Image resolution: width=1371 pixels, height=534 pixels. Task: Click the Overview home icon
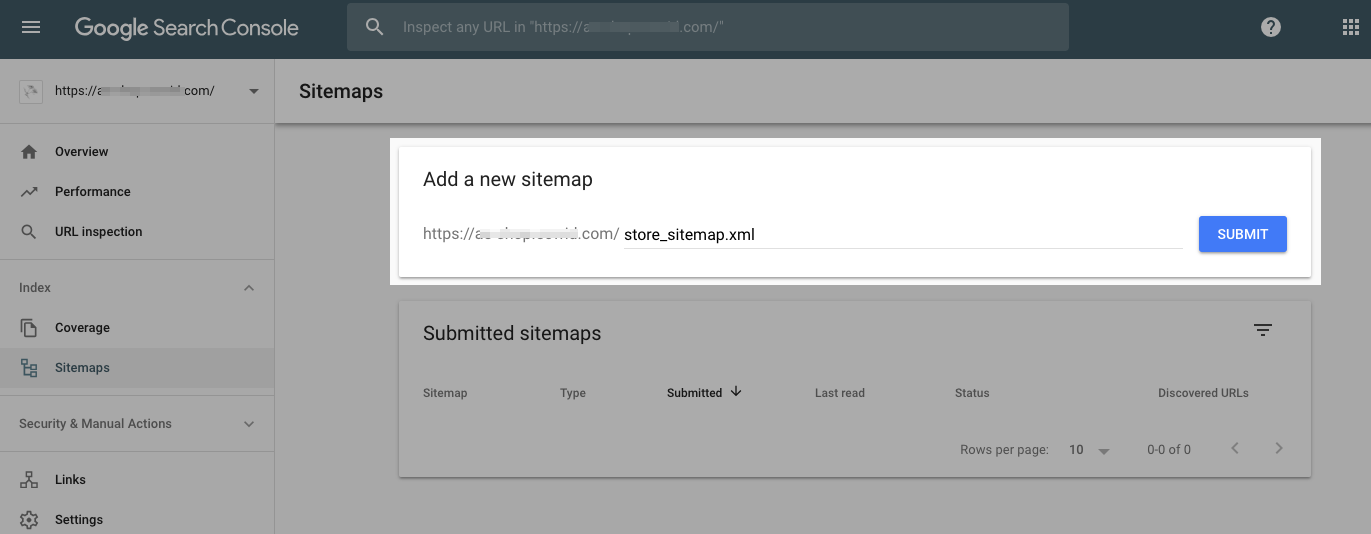(29, 152)
